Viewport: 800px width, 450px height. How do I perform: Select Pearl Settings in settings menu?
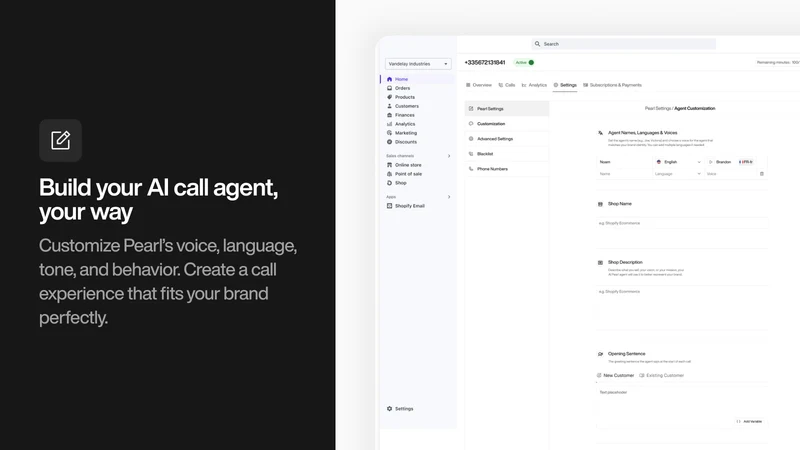[x=507, y=109]
